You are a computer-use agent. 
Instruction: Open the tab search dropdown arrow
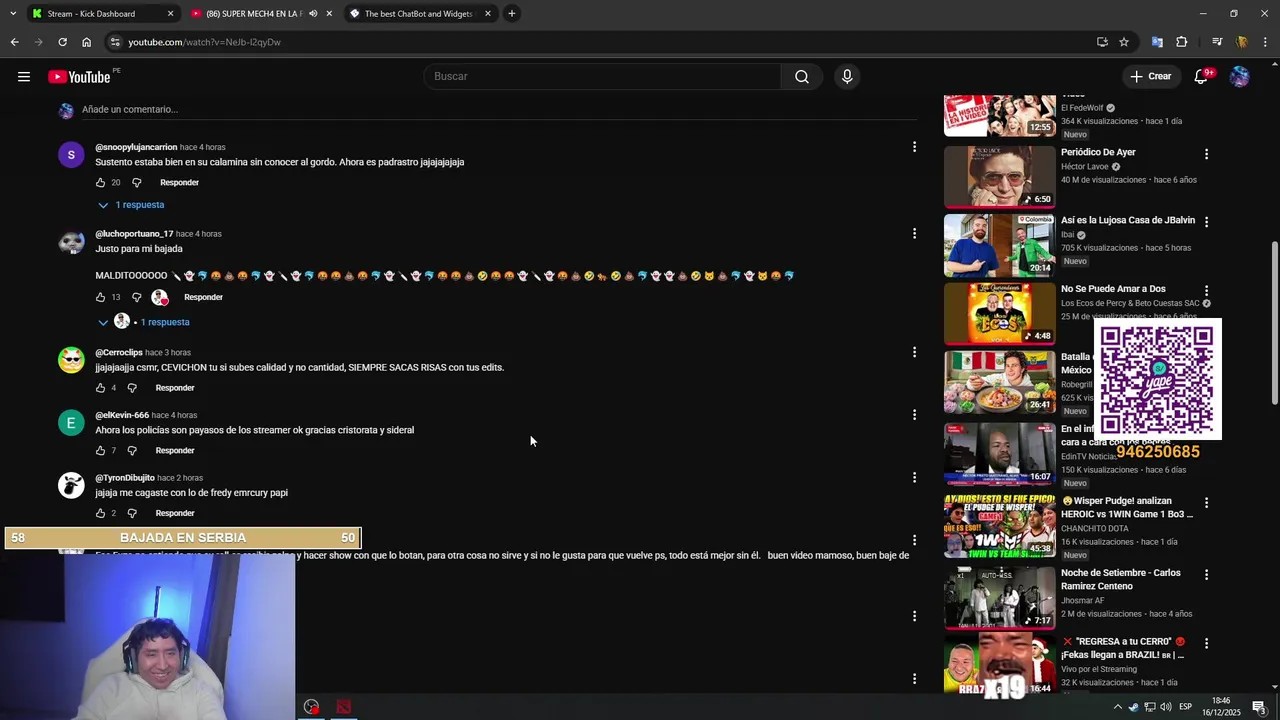point(14,14)
